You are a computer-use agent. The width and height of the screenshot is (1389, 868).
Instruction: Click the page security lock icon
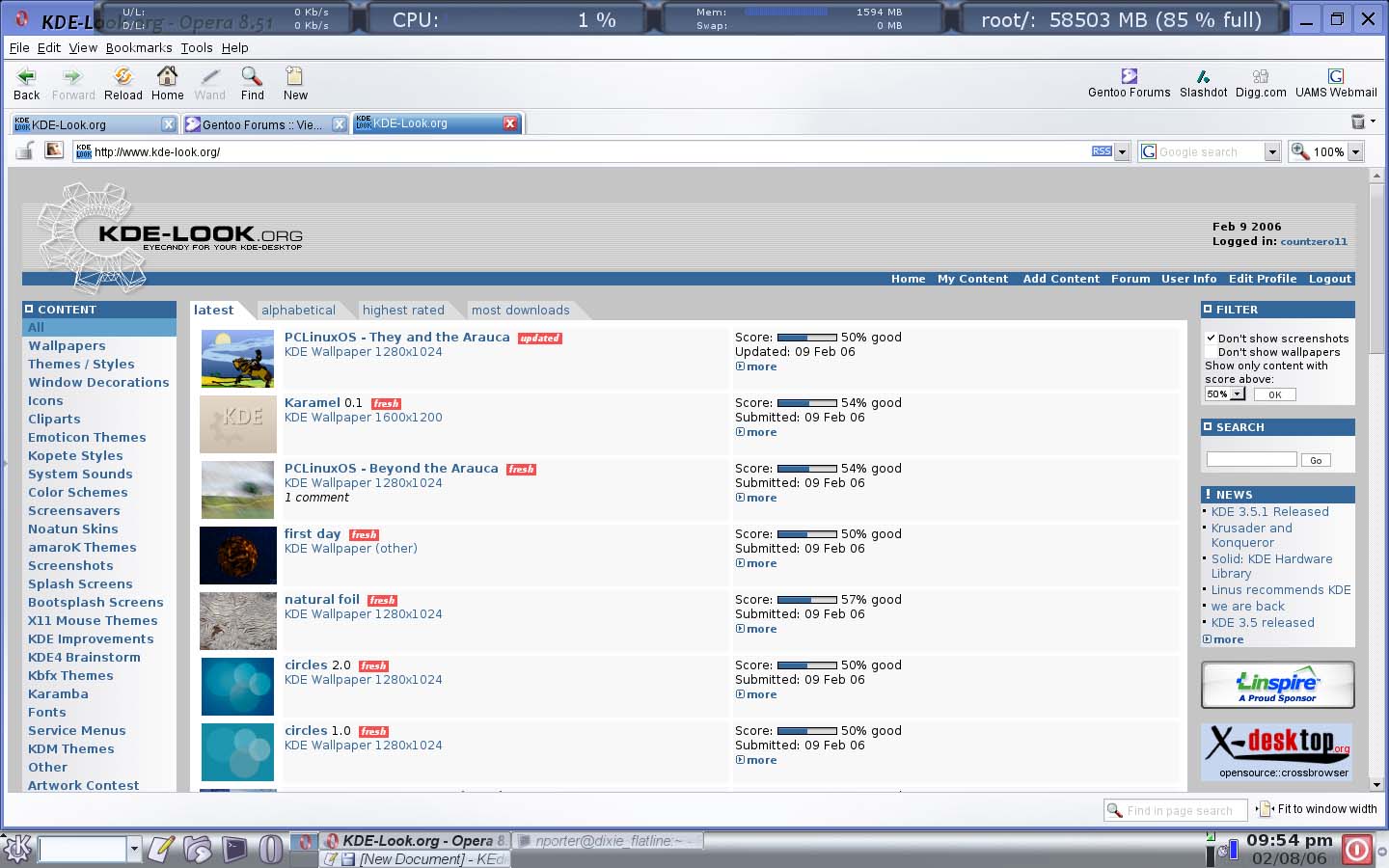tap(25, 150)
